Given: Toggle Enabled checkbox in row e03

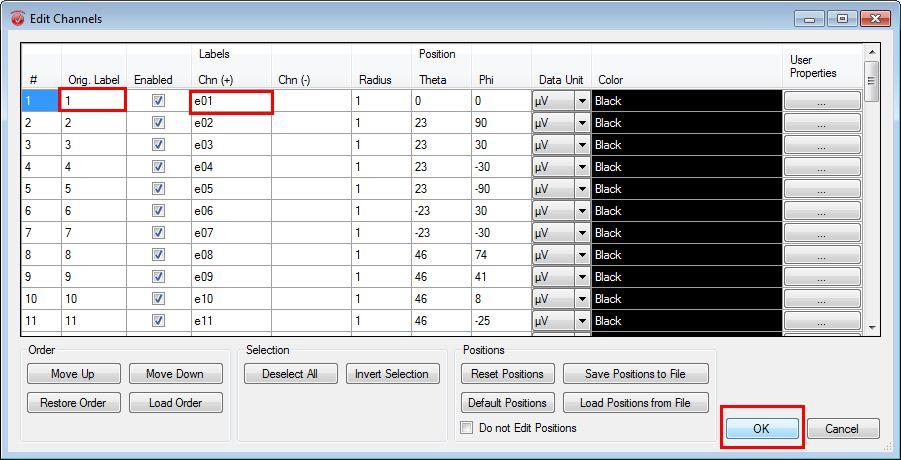Looking at the screenshot, I should [159, 145].
